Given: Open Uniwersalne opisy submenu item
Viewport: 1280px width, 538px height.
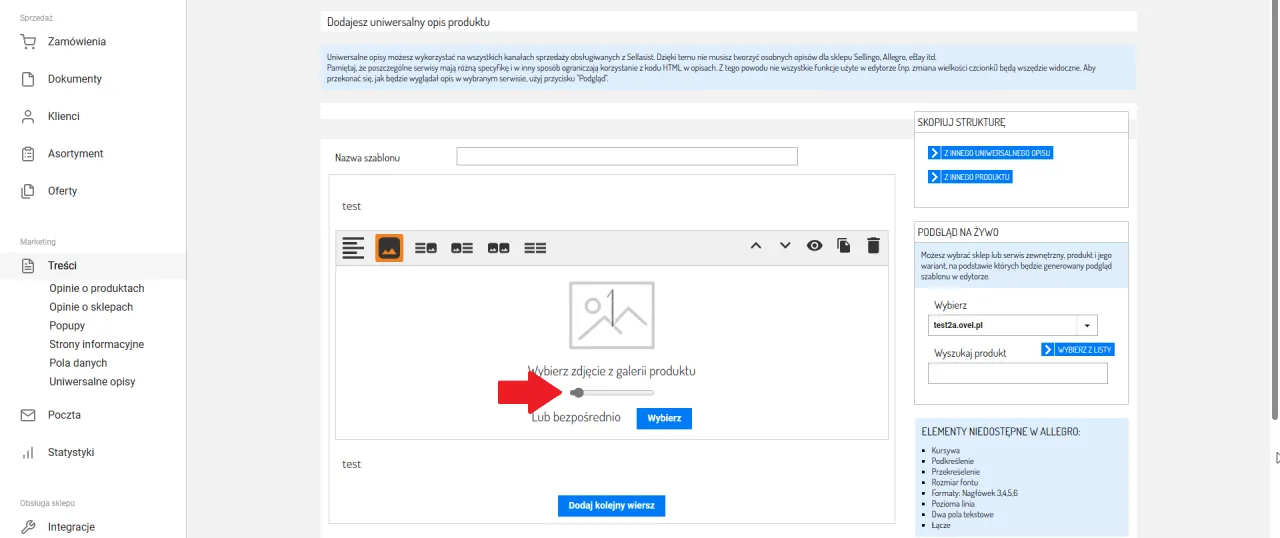Looking at the screenshot, I should [x=92, y=382].
